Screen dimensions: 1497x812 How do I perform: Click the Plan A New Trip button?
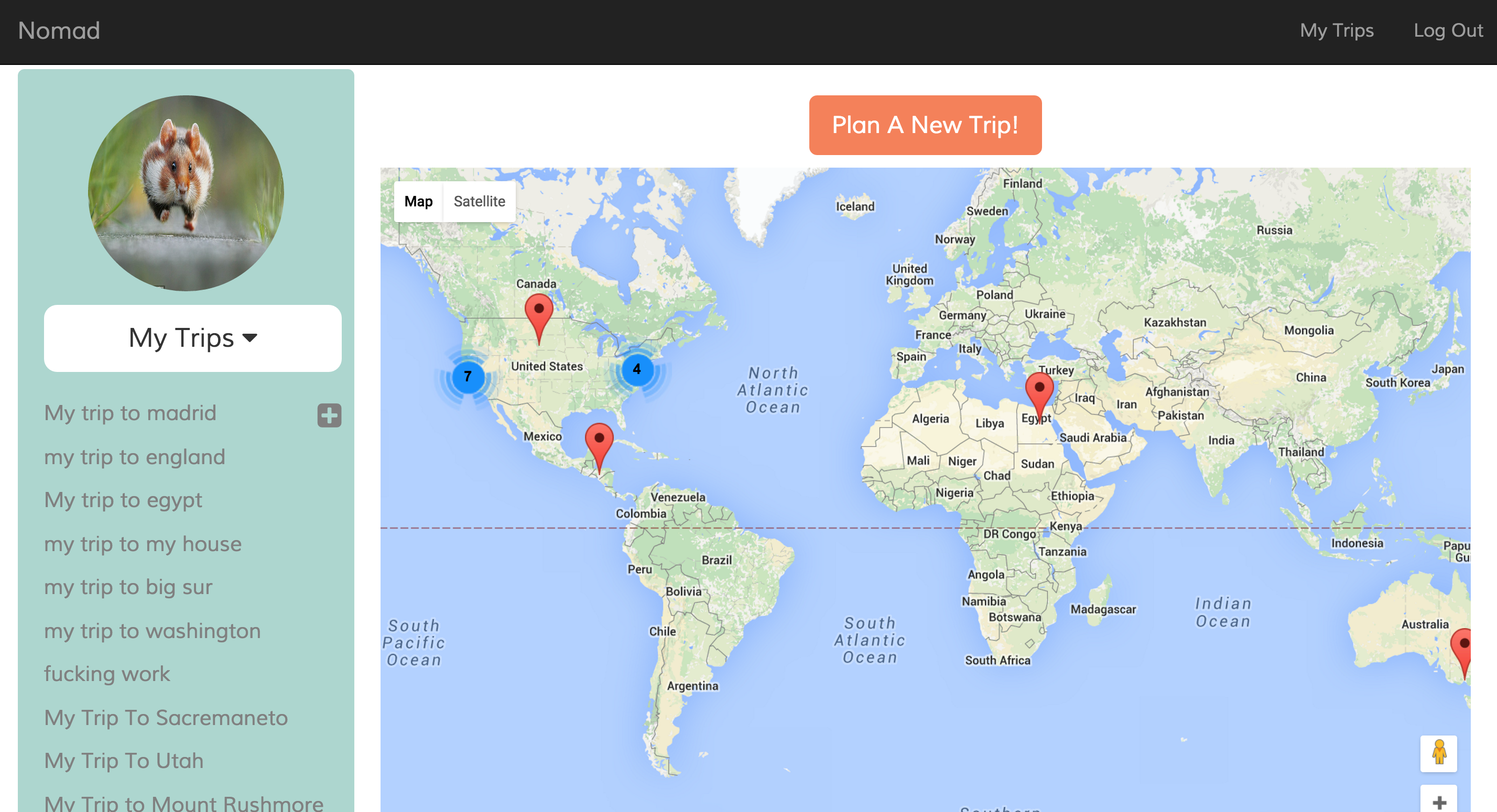coord(925,125)
